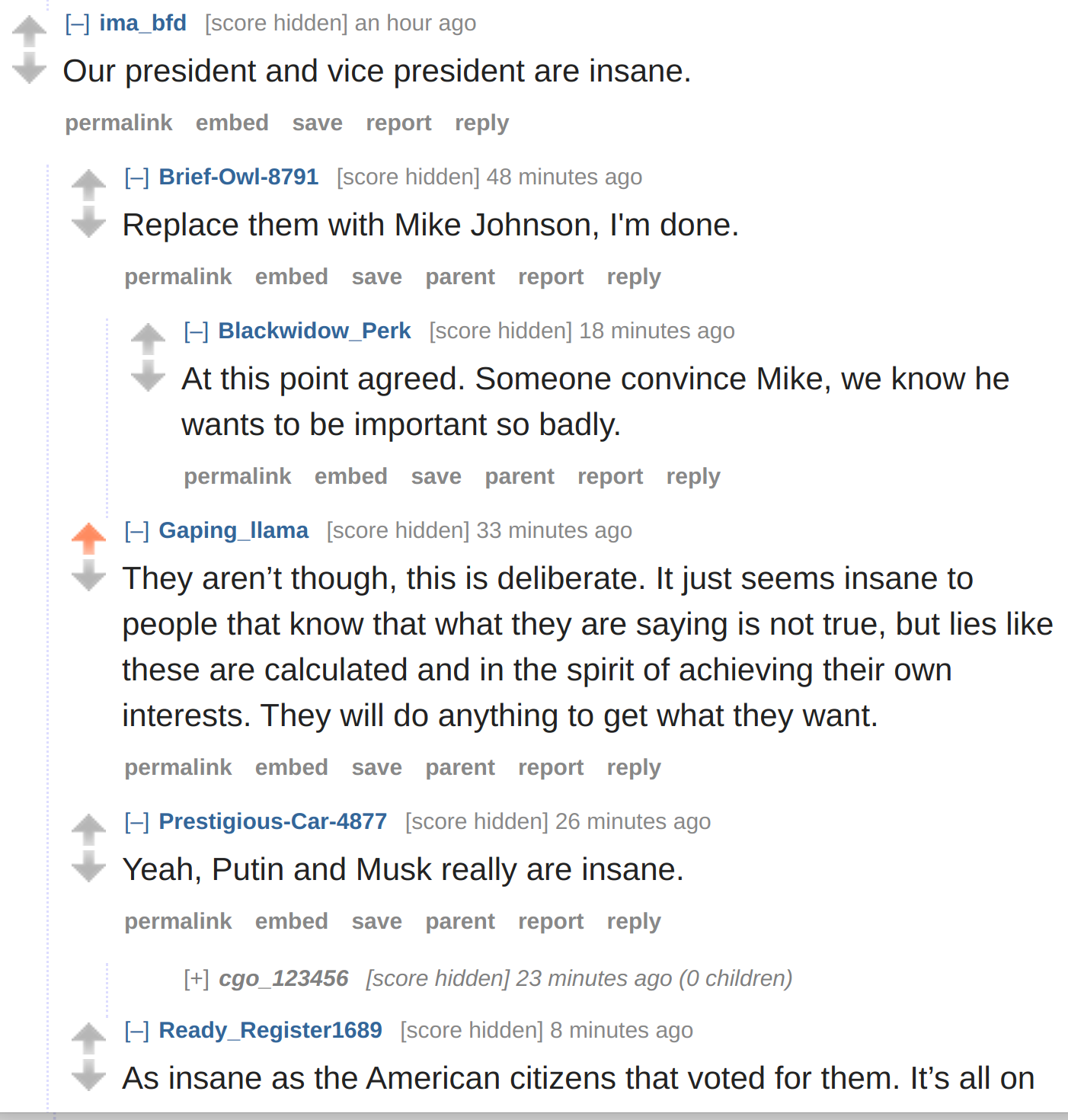Upvote Blackwidow_Perk's comment

pos(148,339)
